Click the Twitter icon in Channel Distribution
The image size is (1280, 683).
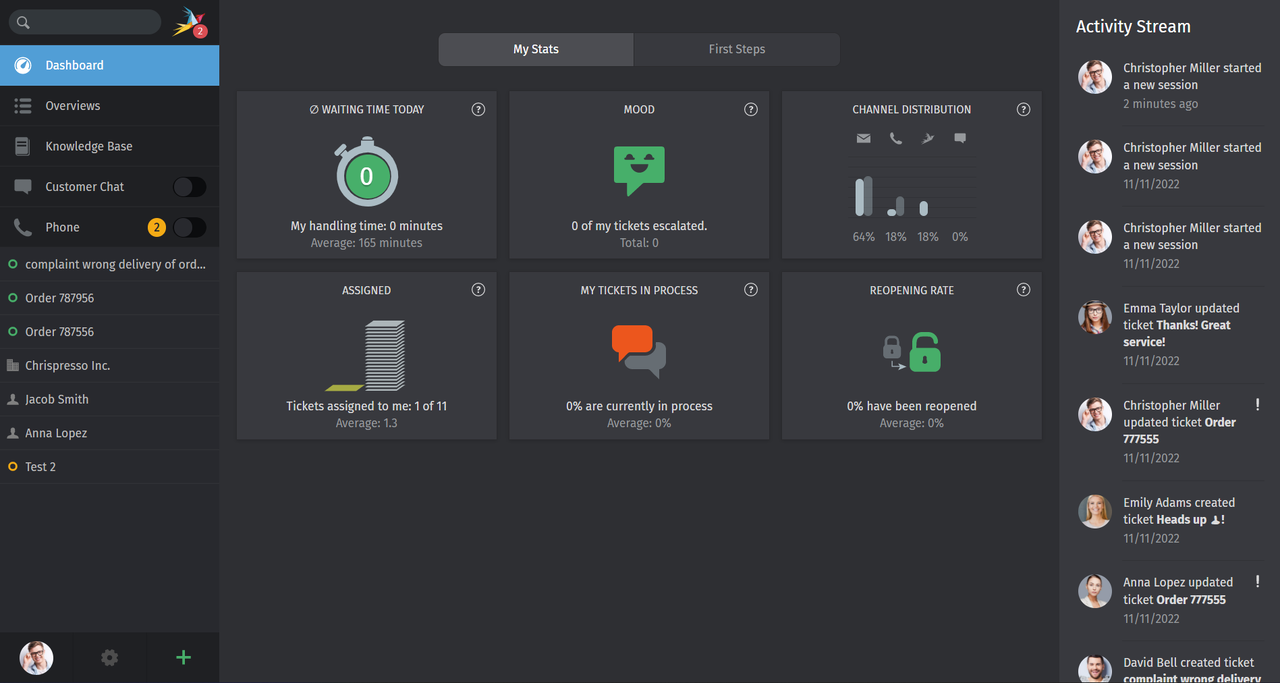(x=927, y=138)
